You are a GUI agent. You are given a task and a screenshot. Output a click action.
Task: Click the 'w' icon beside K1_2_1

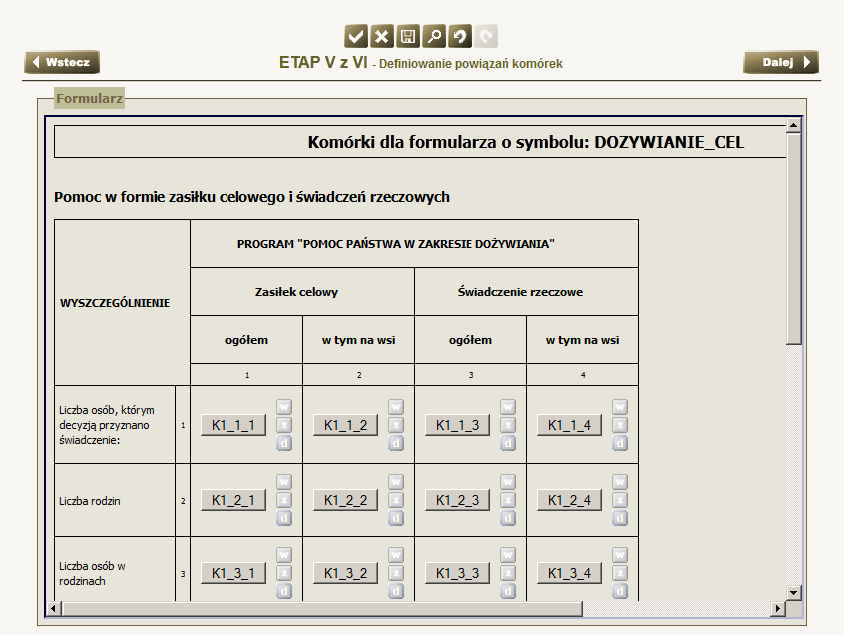pyautogui.click(x=284, y=482)
